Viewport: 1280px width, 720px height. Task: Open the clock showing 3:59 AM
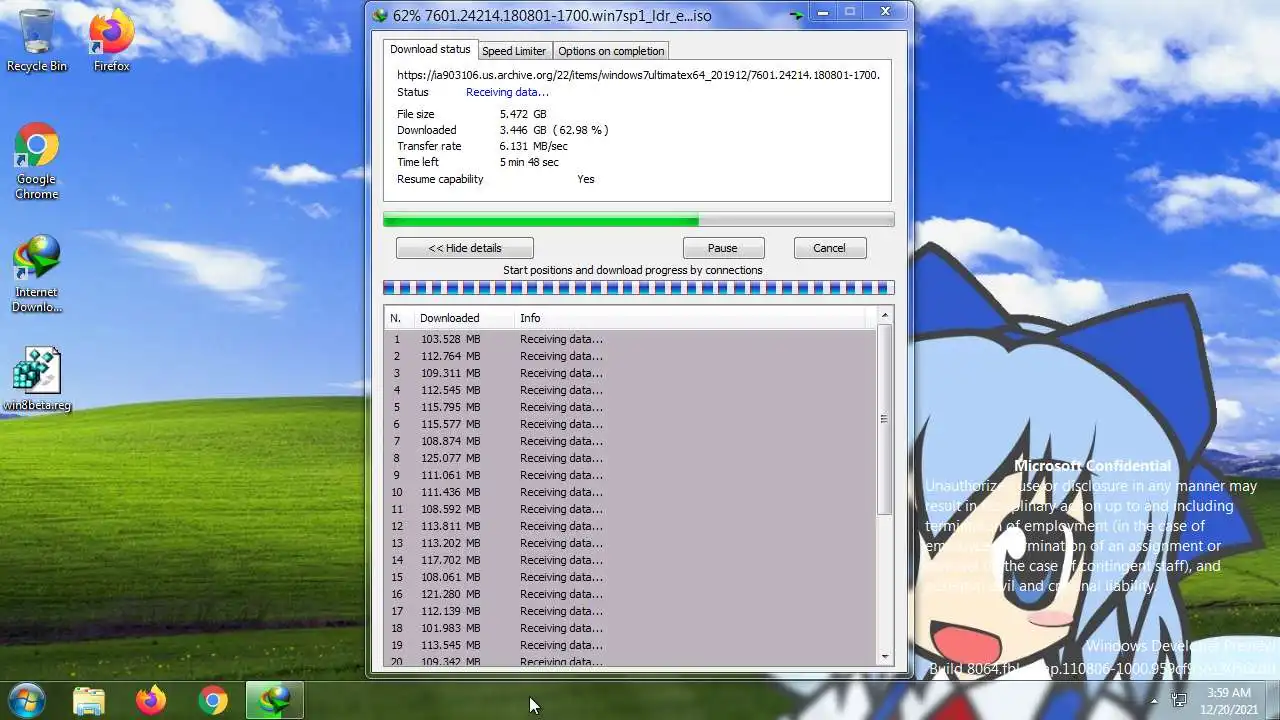point(1228,700)
